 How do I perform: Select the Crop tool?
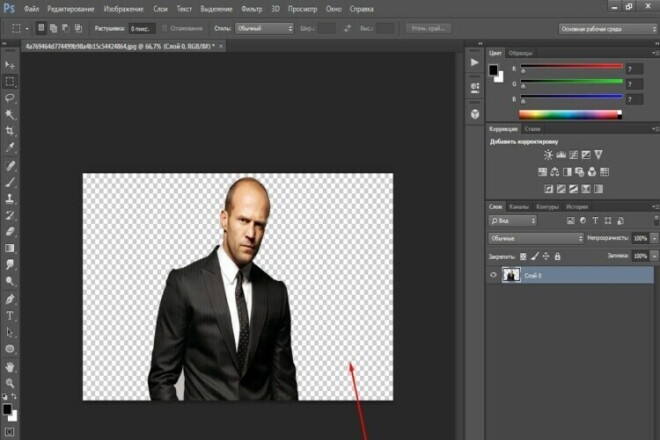tap(10, 131)
